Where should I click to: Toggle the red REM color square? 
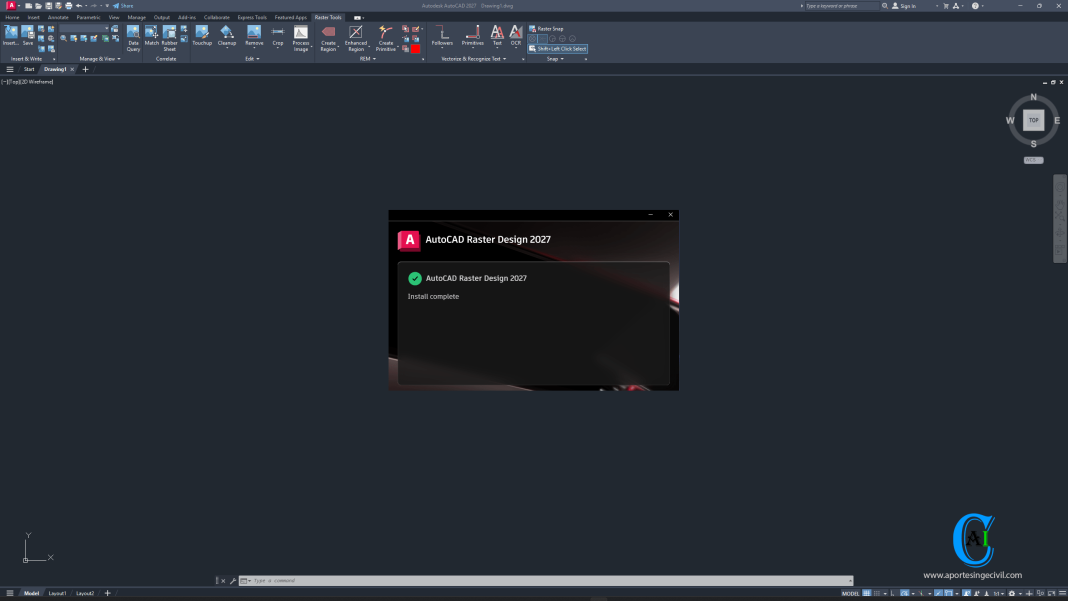(x=415, y=48)
